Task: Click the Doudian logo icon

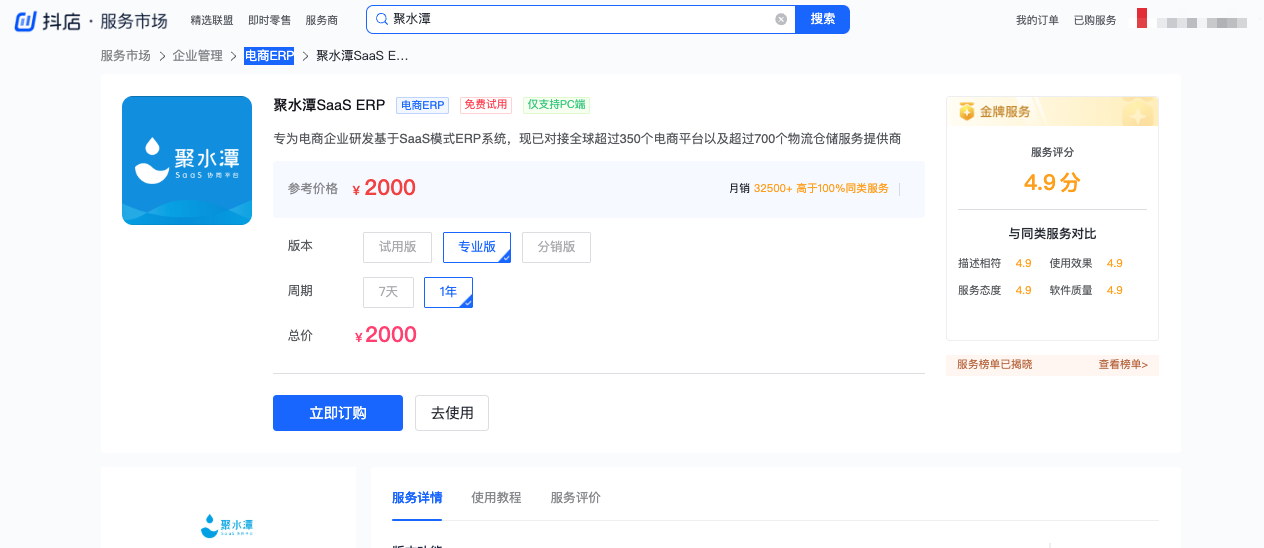Action: tap(25, 20)
